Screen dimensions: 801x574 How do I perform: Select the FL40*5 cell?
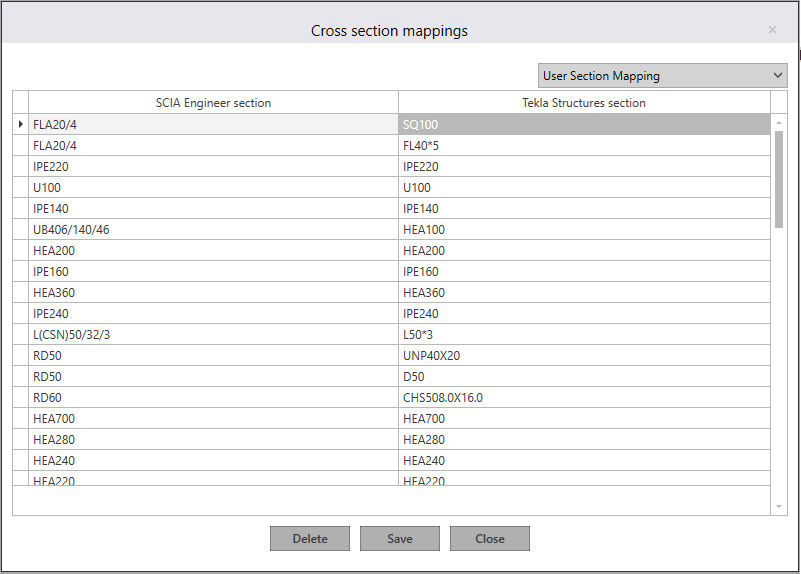(x=584, y=146)
